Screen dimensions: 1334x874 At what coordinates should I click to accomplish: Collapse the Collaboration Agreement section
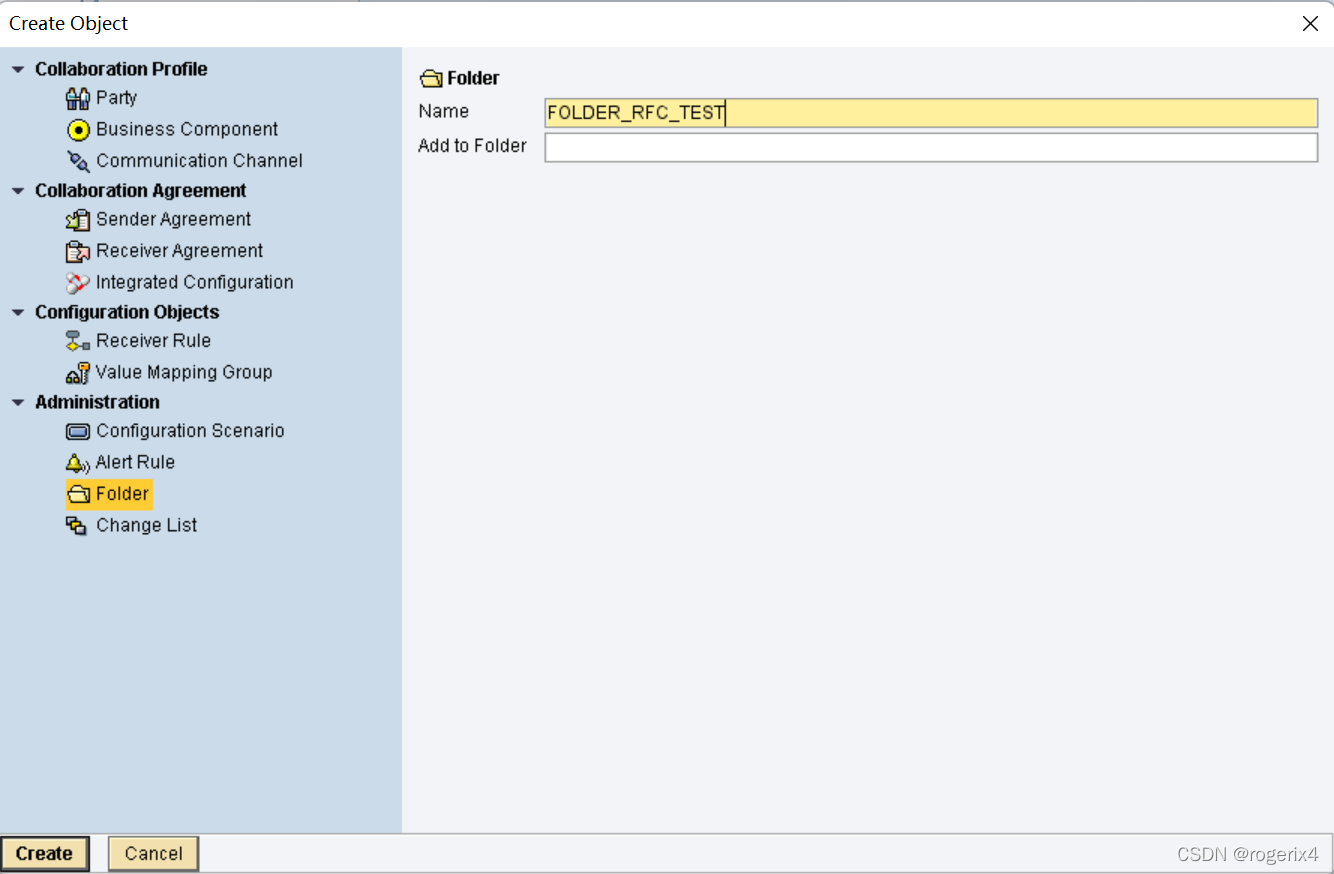click(18, 191)
